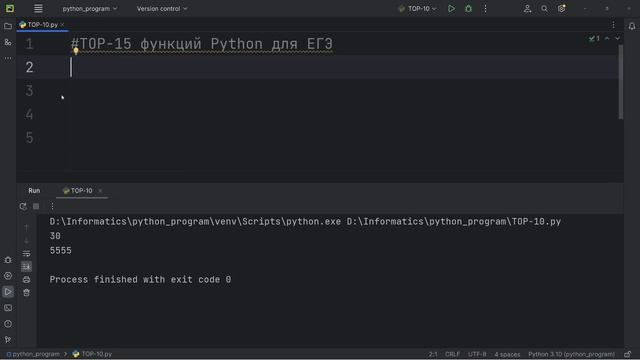The height and width of the screenshot is (360, 640).
Task: Open the Project tool window folder icon
Action: (8, 26)
